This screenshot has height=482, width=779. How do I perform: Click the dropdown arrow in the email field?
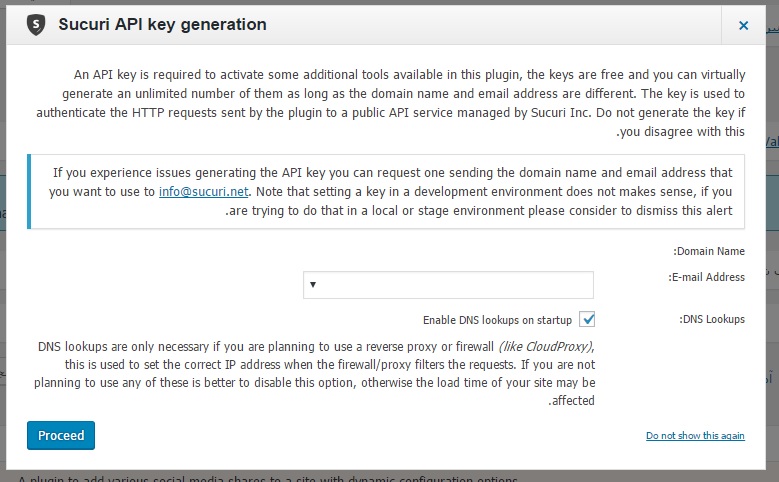(313, 285)
